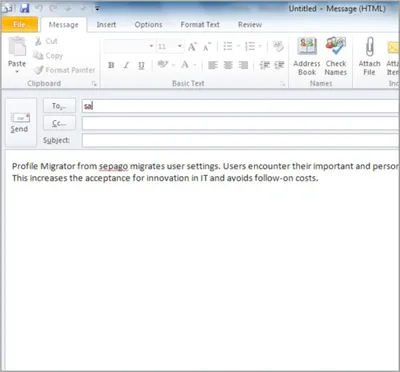Image resolution: width=400 pixels, height=372 pixels.
Task: Click the Clear Formatting icon
Action: coord(278,46)
